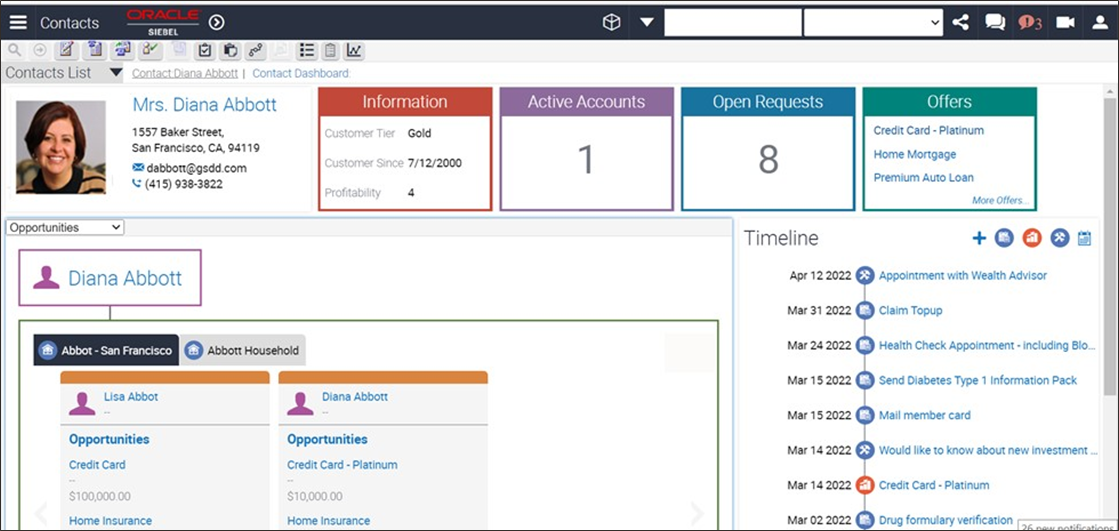Open Credit Card - Platinum in Offers tile

(928, 131)
